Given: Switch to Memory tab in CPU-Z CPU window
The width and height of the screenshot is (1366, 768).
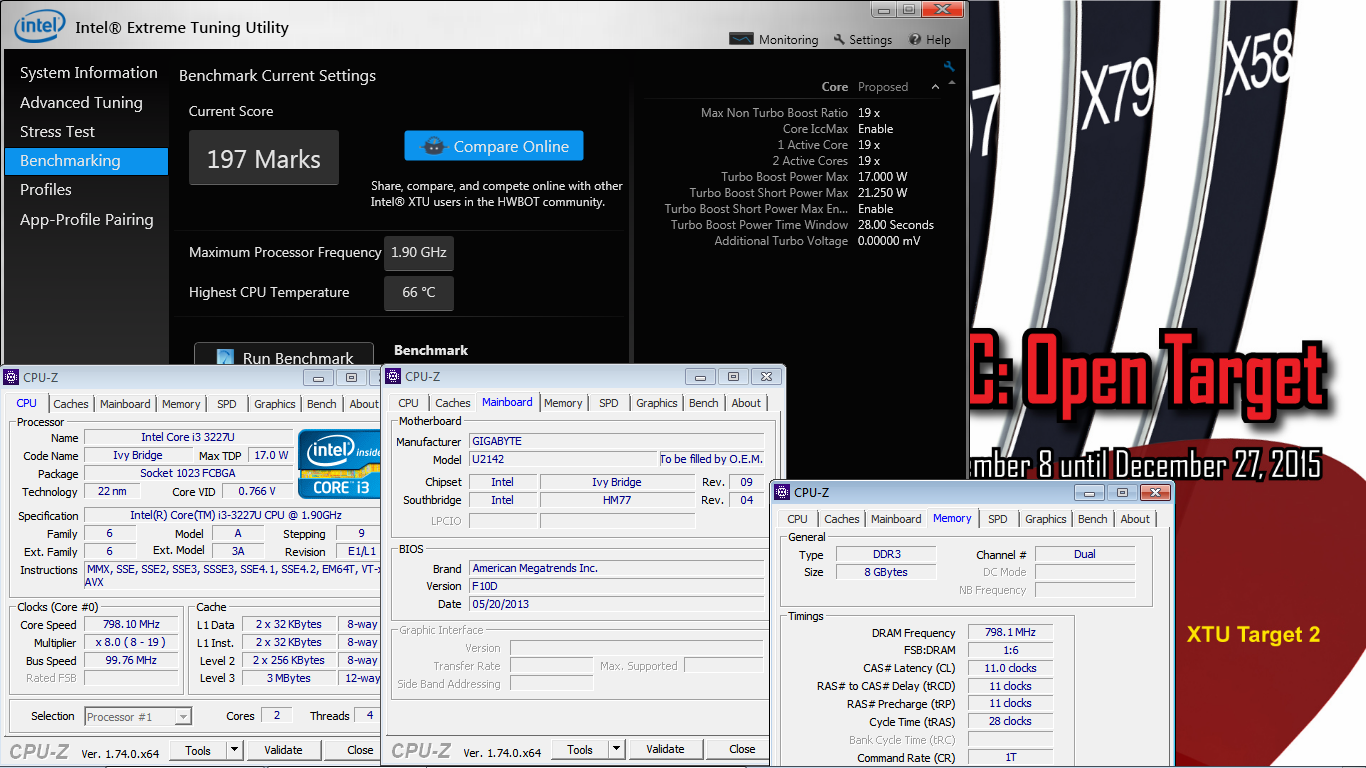Looking at the screenshot, I should (x=181, y=404).
